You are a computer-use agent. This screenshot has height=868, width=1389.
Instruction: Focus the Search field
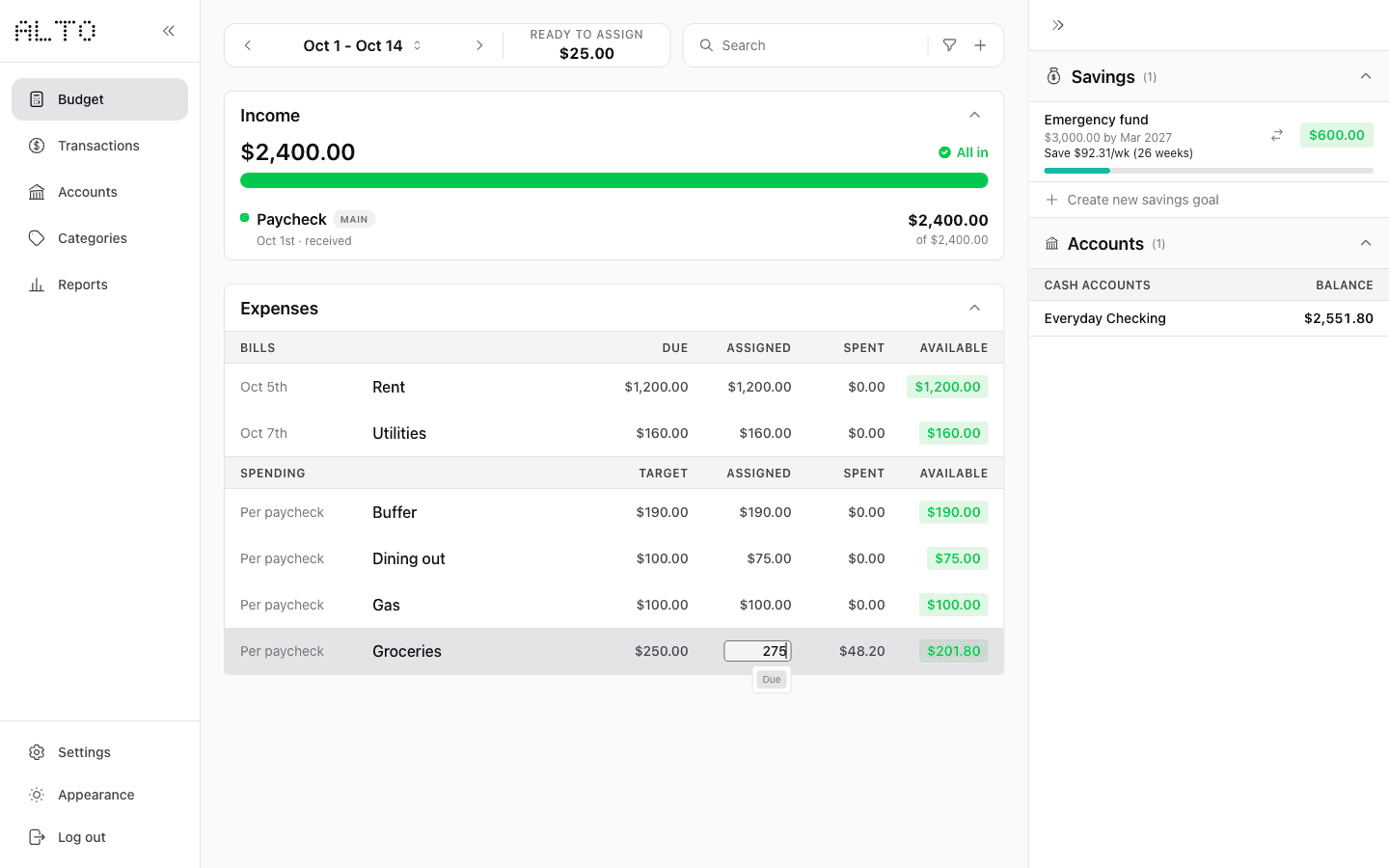821,45
